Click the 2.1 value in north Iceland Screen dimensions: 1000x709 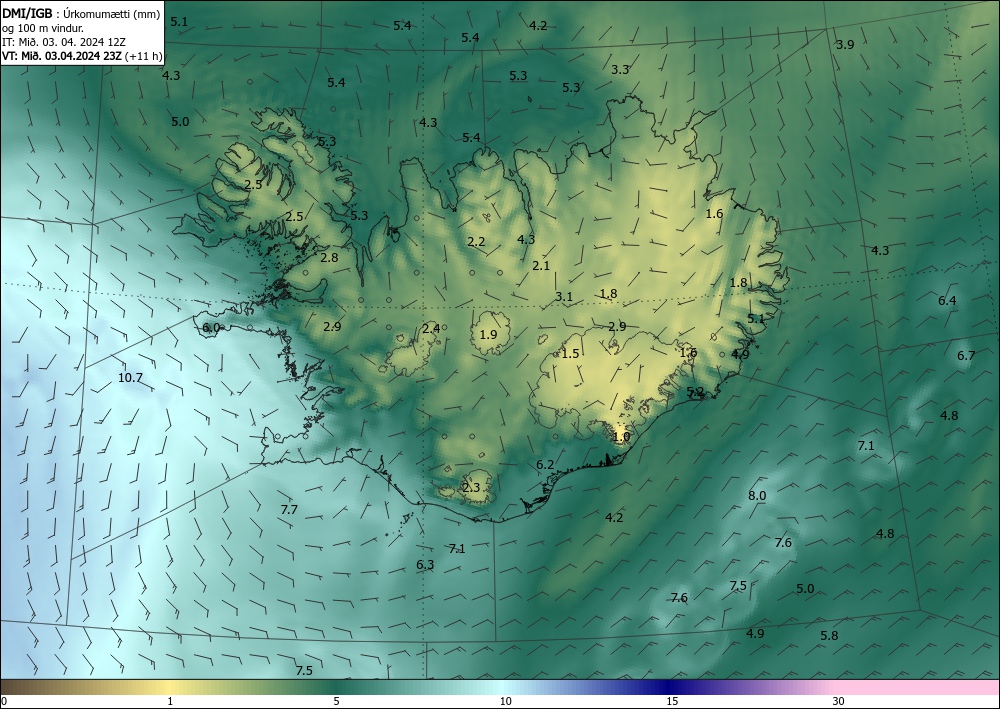(x=541, y=266)
